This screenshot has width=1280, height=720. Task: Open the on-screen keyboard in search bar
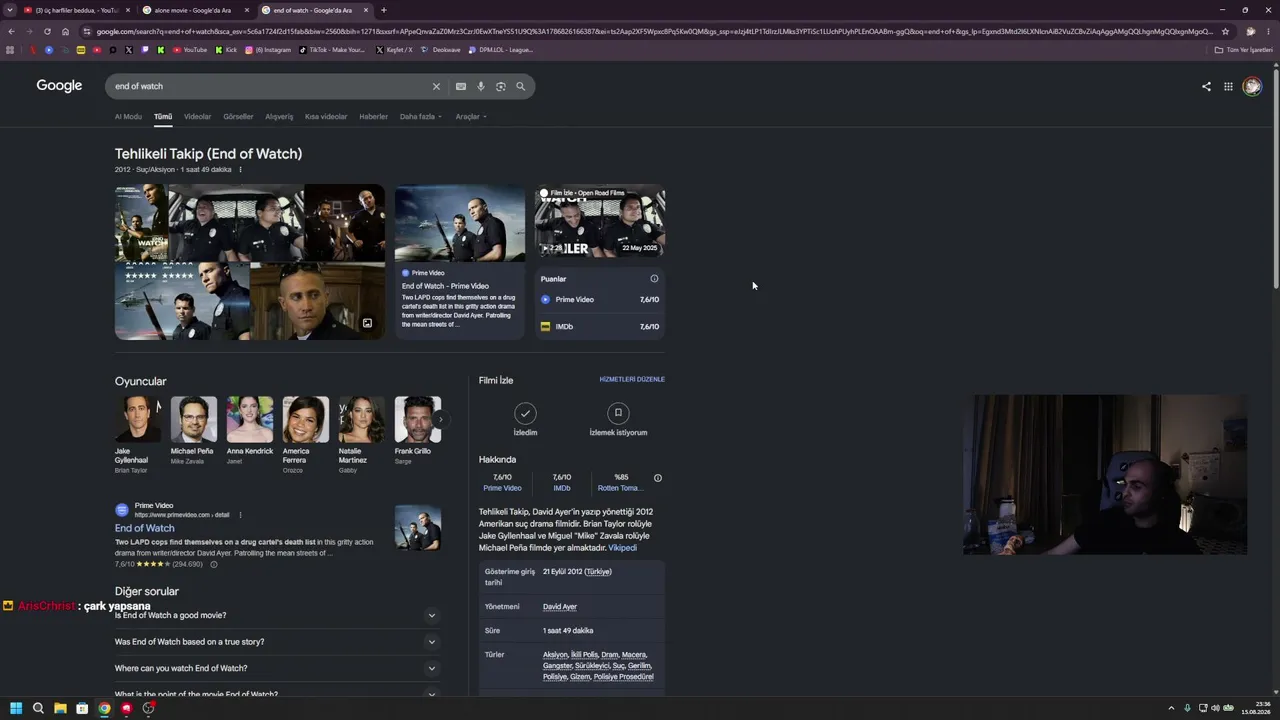tap(461, 86)
